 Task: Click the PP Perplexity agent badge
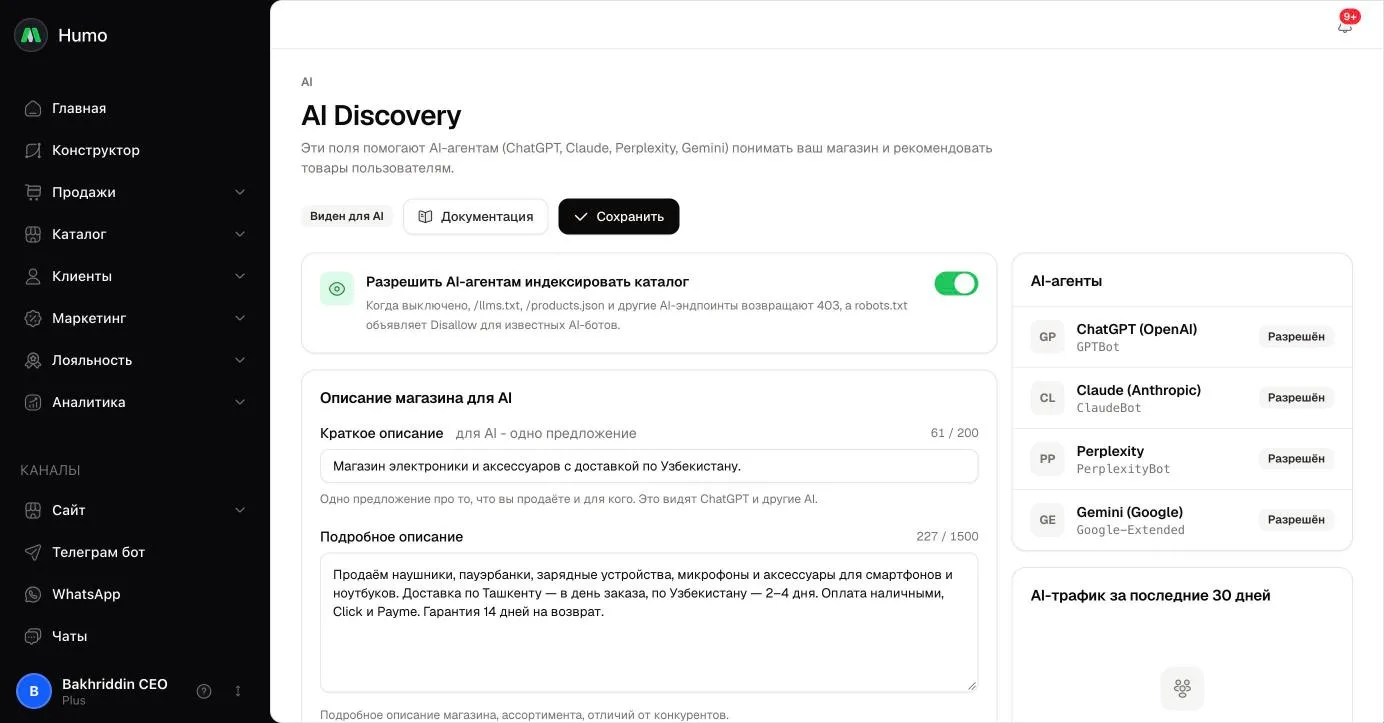[x=1047, y=459]
